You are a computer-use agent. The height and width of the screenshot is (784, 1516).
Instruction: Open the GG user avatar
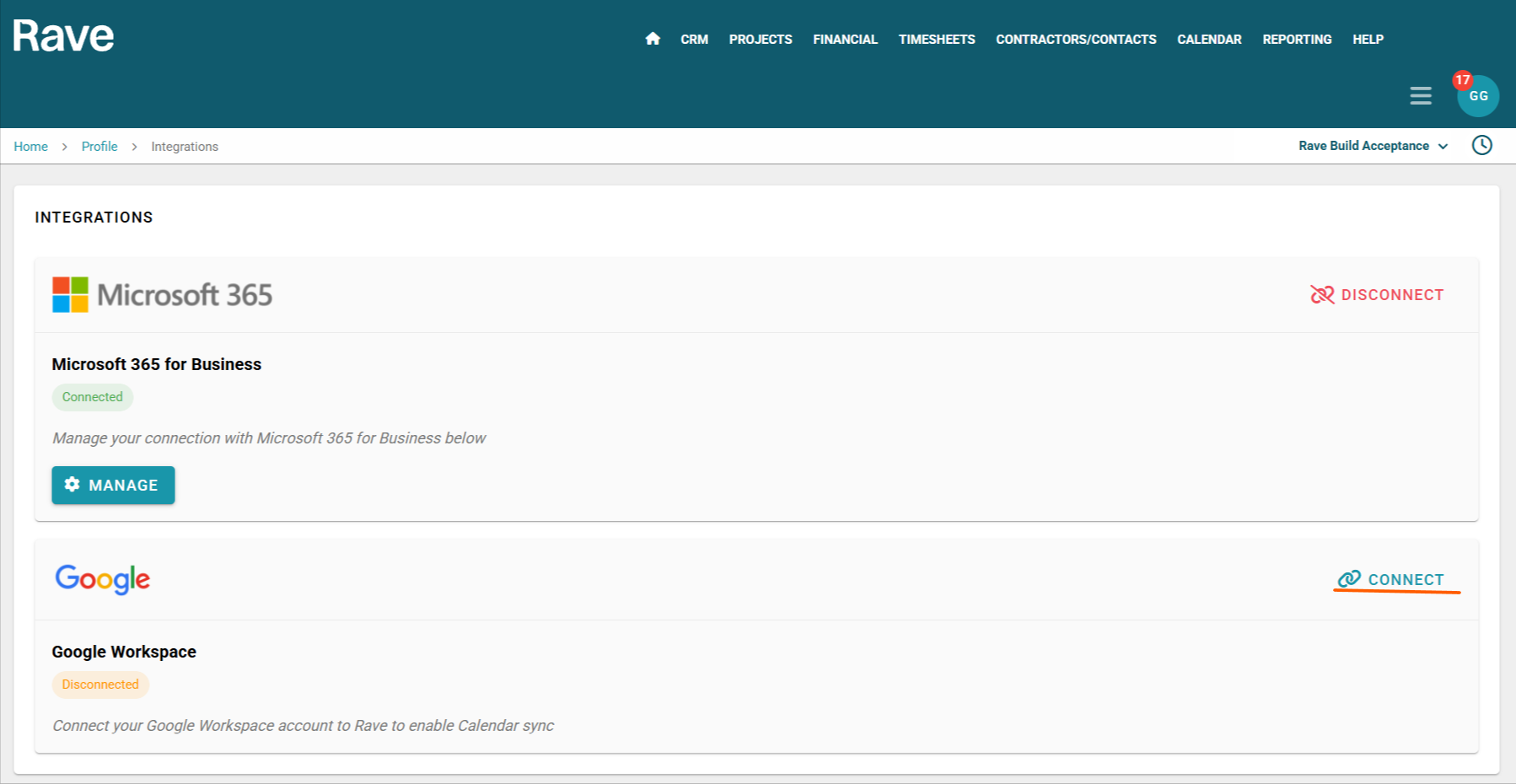1479,96
